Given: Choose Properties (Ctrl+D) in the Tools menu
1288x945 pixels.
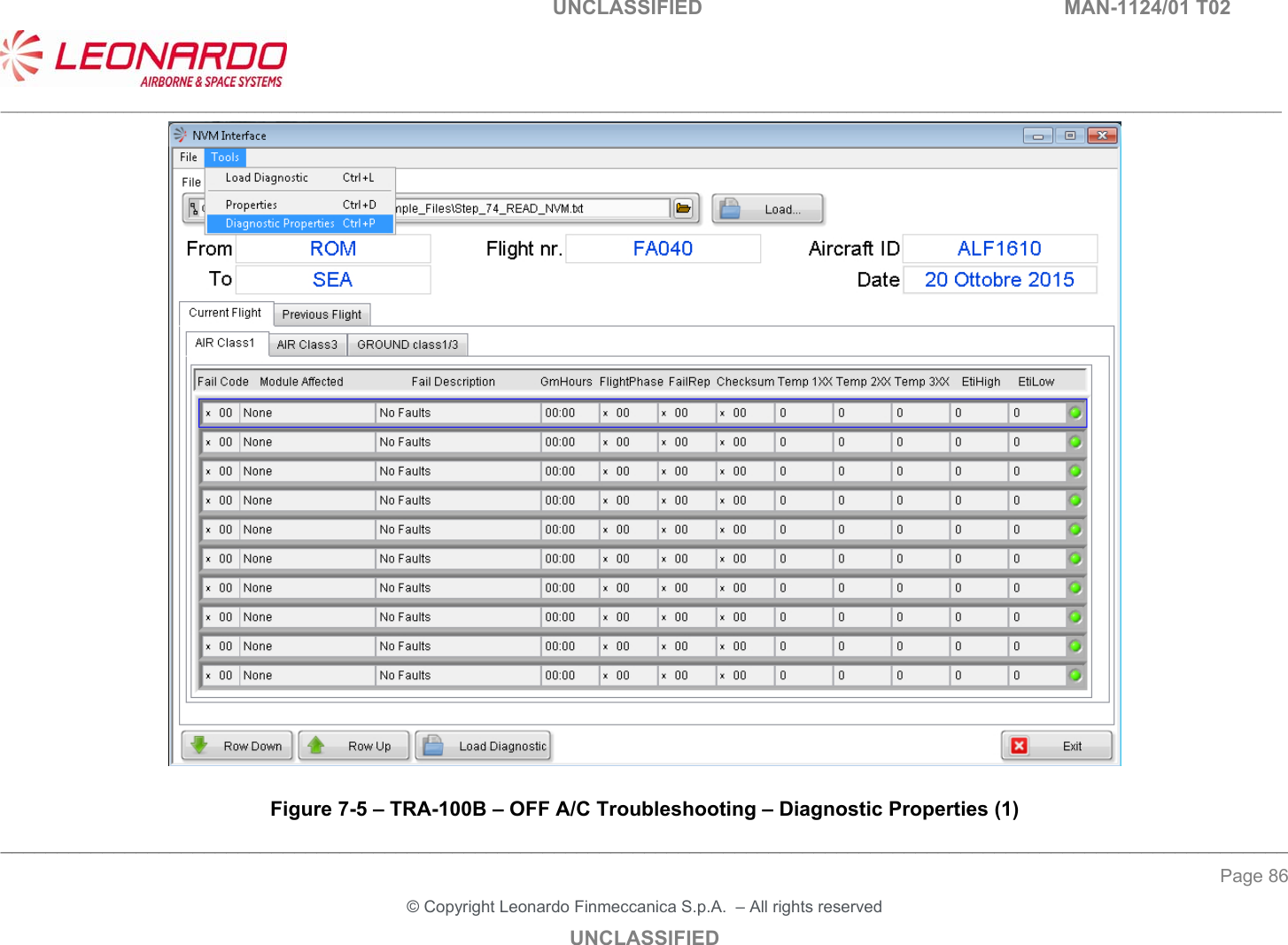Looking at the screenshot, I should (x=300, y=205).
